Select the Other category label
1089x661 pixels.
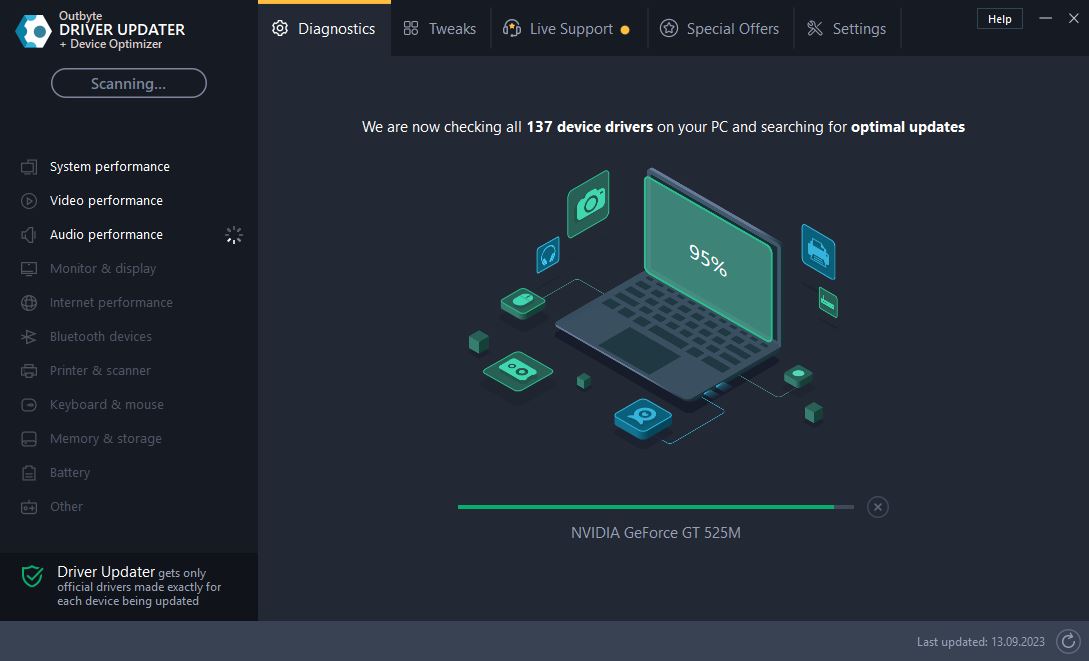(x=67, y=507)
